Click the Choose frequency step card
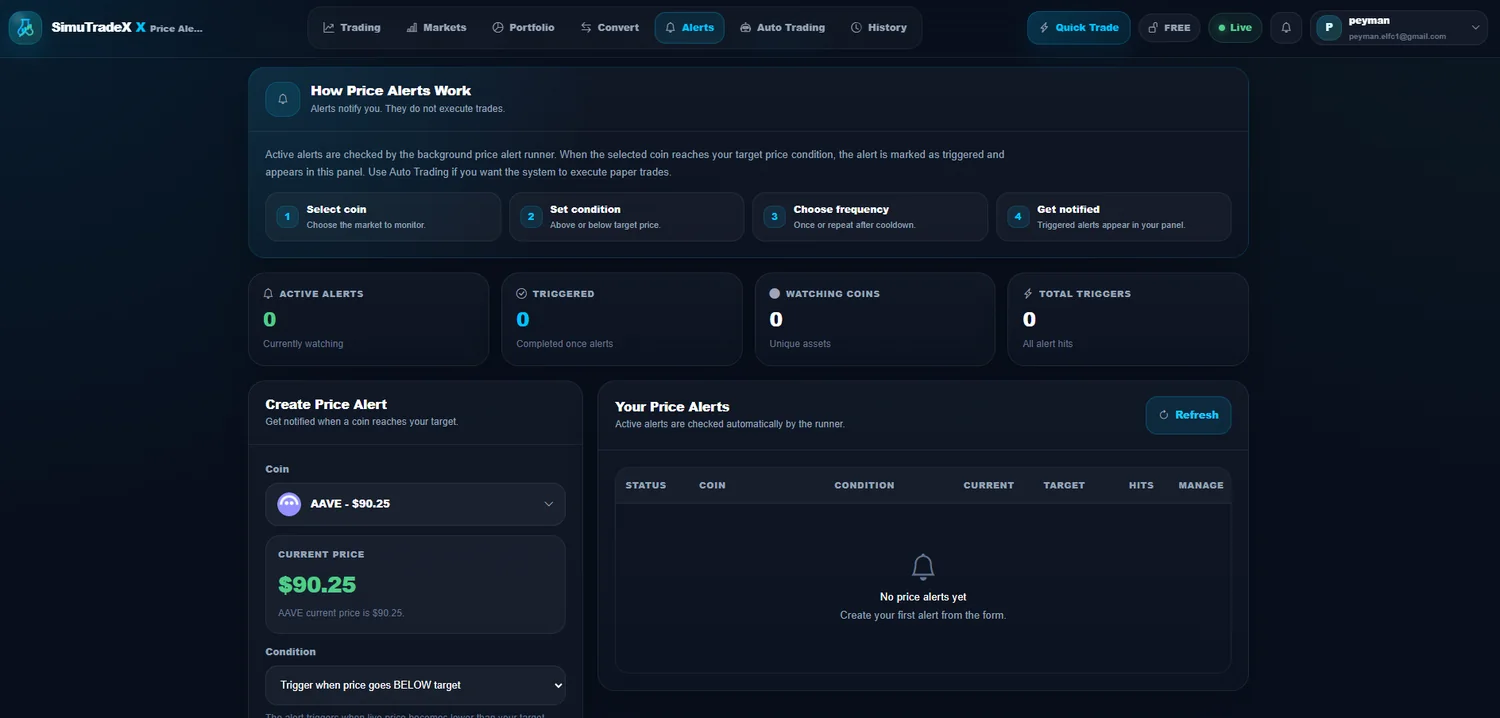 click(x=870, y=217)
